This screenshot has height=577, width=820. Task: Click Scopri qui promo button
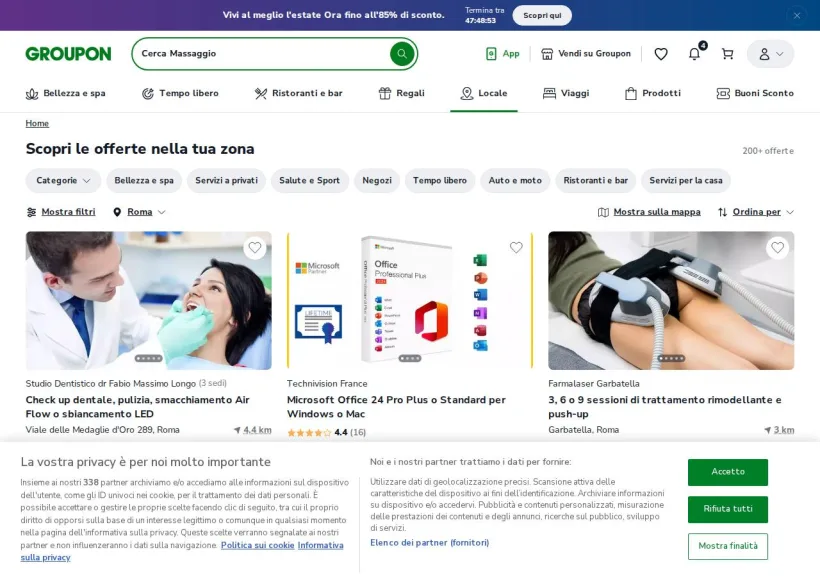tap(542, 16)
